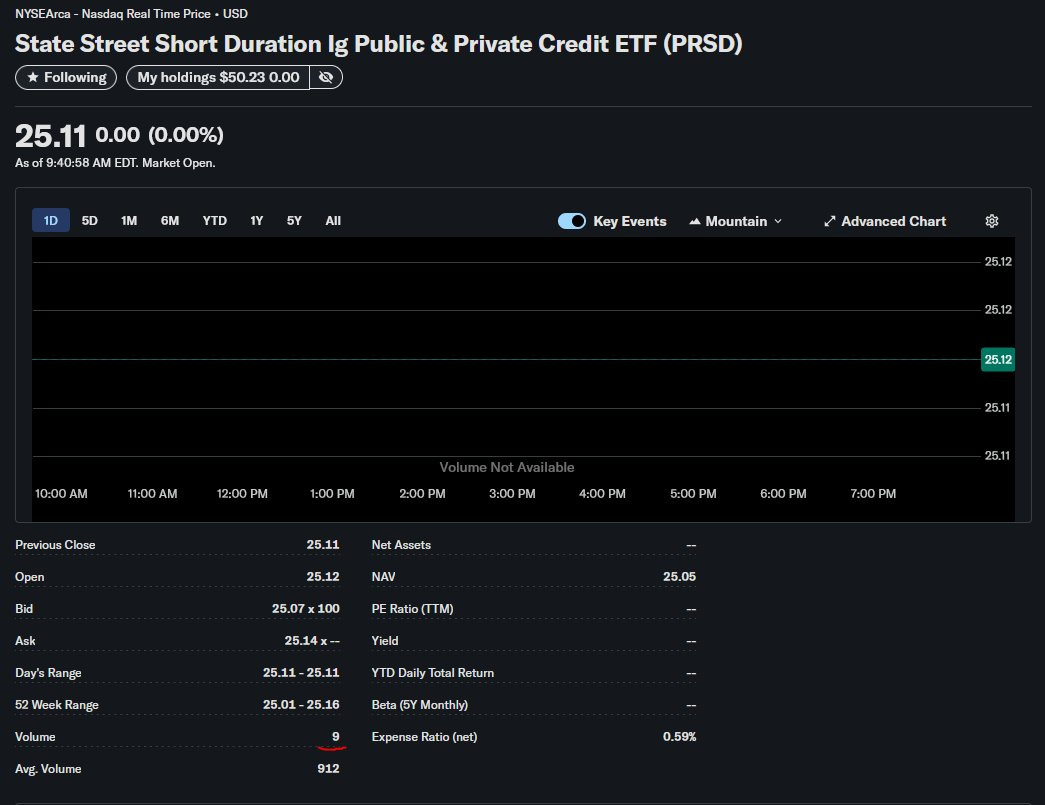Click the Net Assets label
The width and height of the screenshot is (1045, 805).
pyautogui.click(x=401, y=545)
